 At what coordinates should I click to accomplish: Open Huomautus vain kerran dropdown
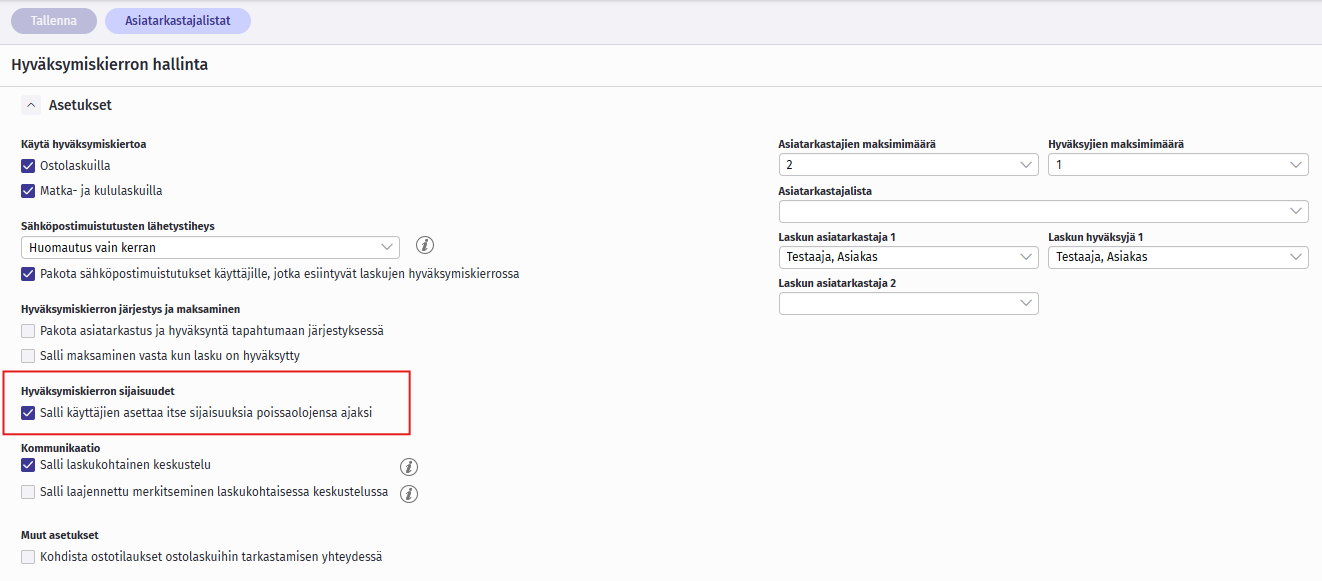(x=210, y=247)
